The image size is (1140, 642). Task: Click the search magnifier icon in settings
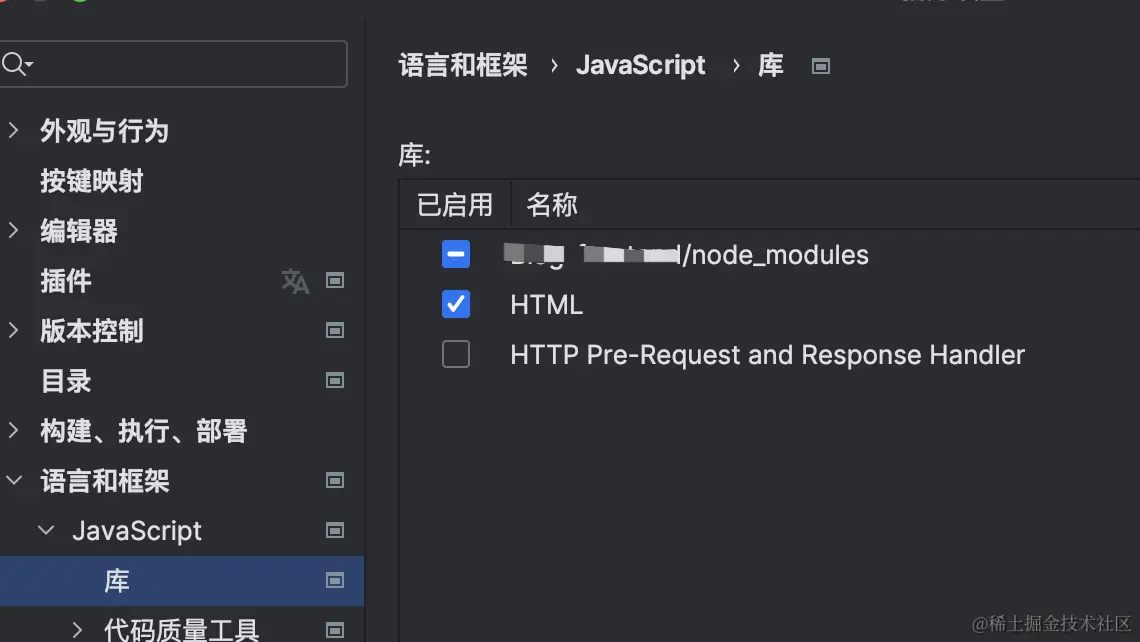[x=15, y=65]
